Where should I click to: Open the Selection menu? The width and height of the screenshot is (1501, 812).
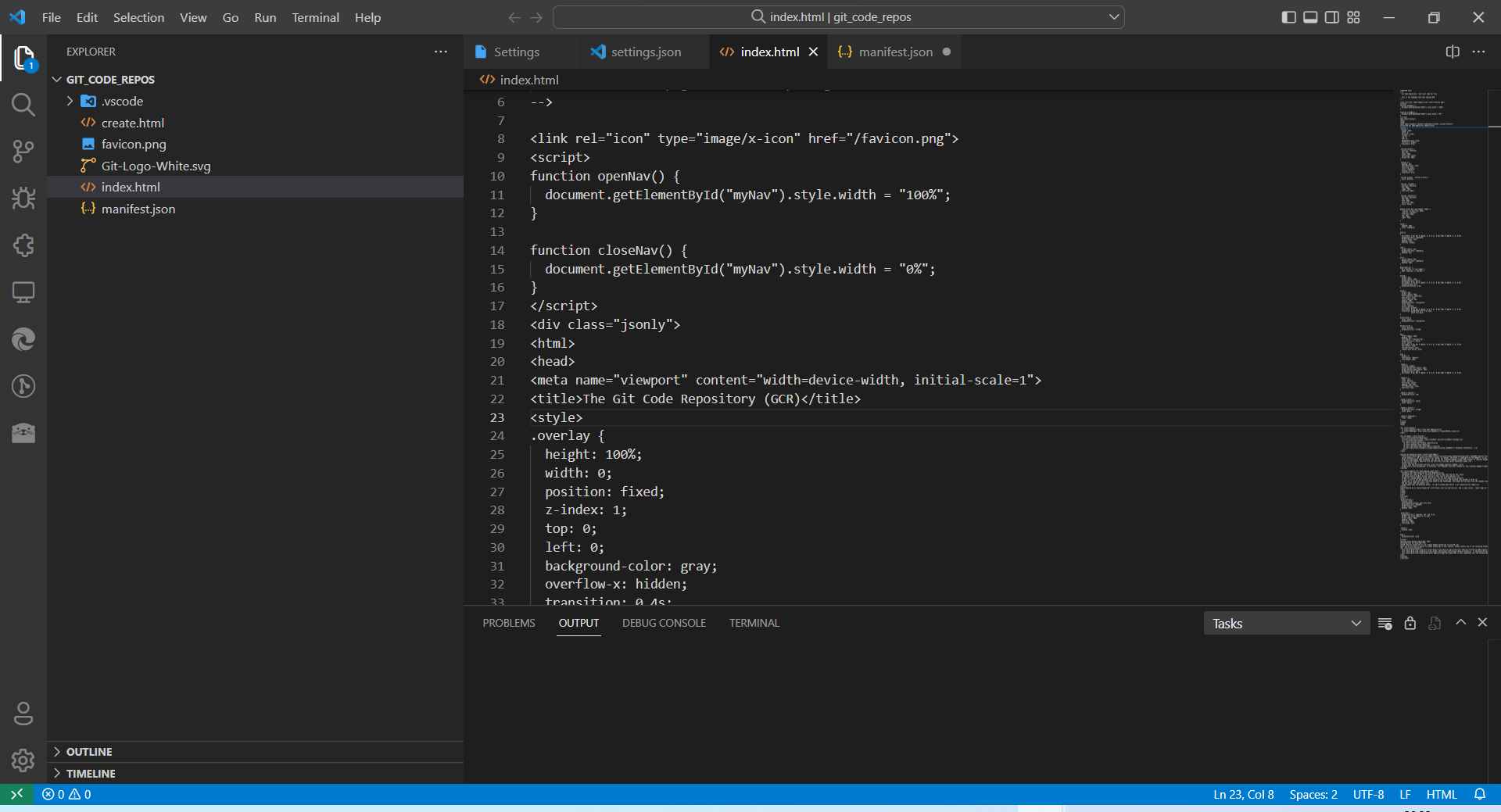click(138, 17)
